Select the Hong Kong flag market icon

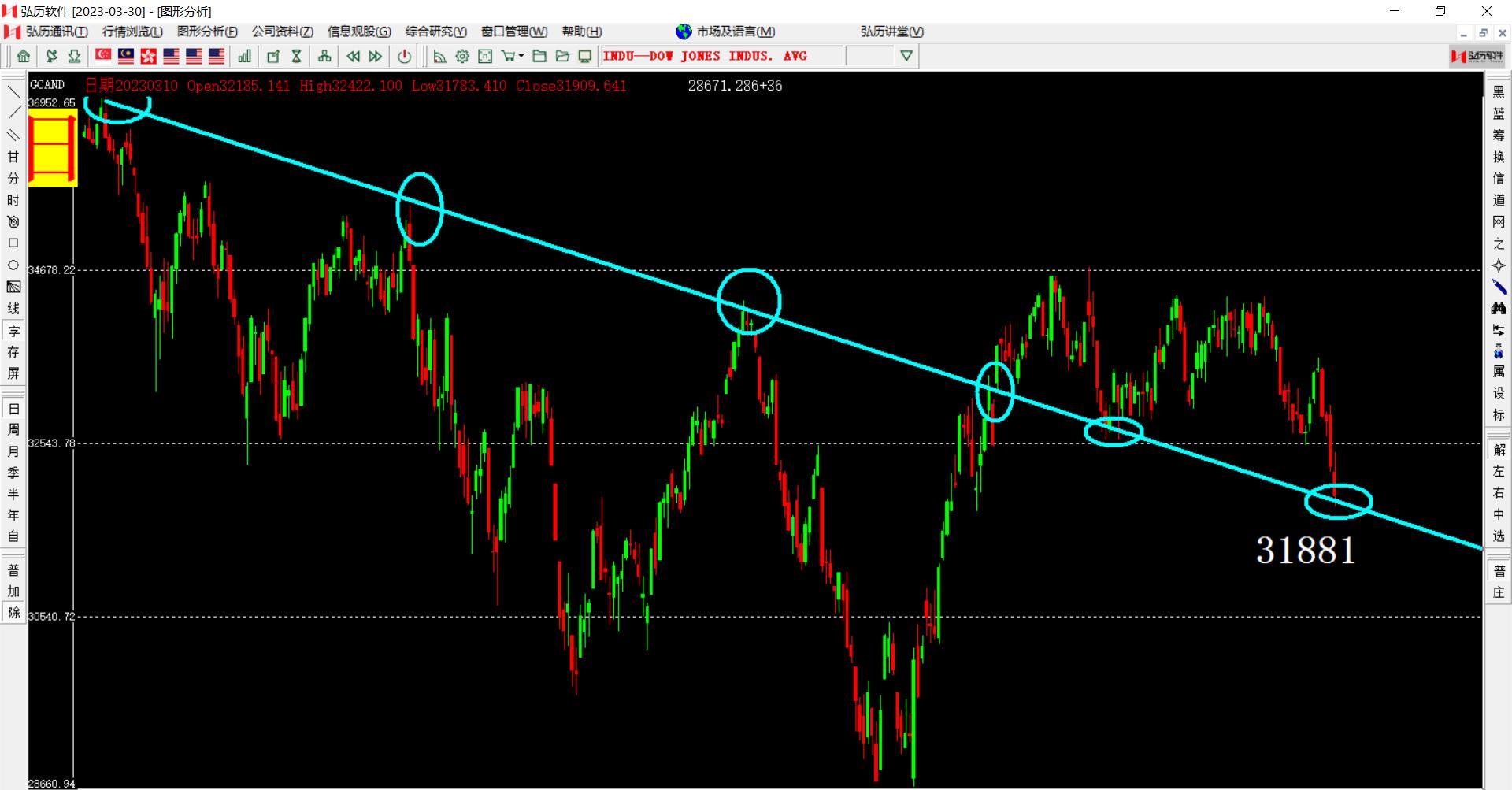coord(148,56)
